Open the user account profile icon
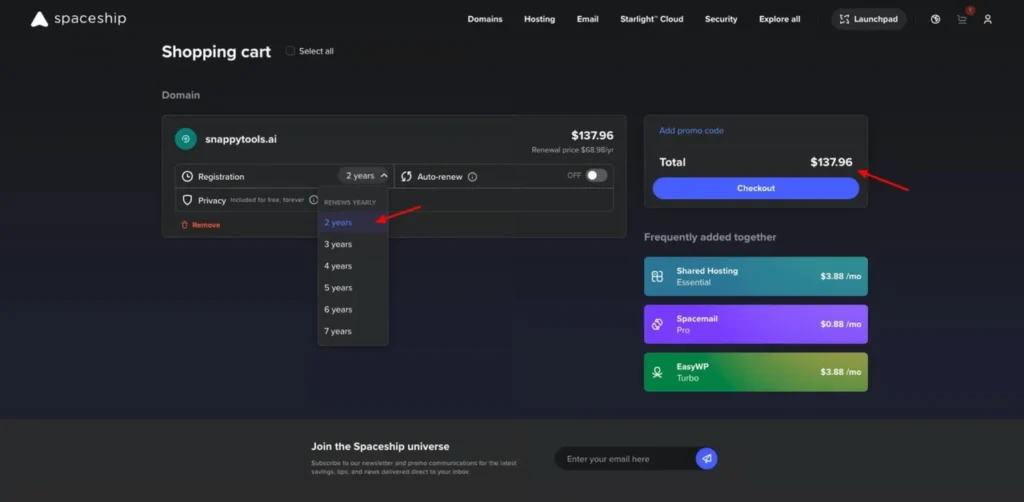 988,19
